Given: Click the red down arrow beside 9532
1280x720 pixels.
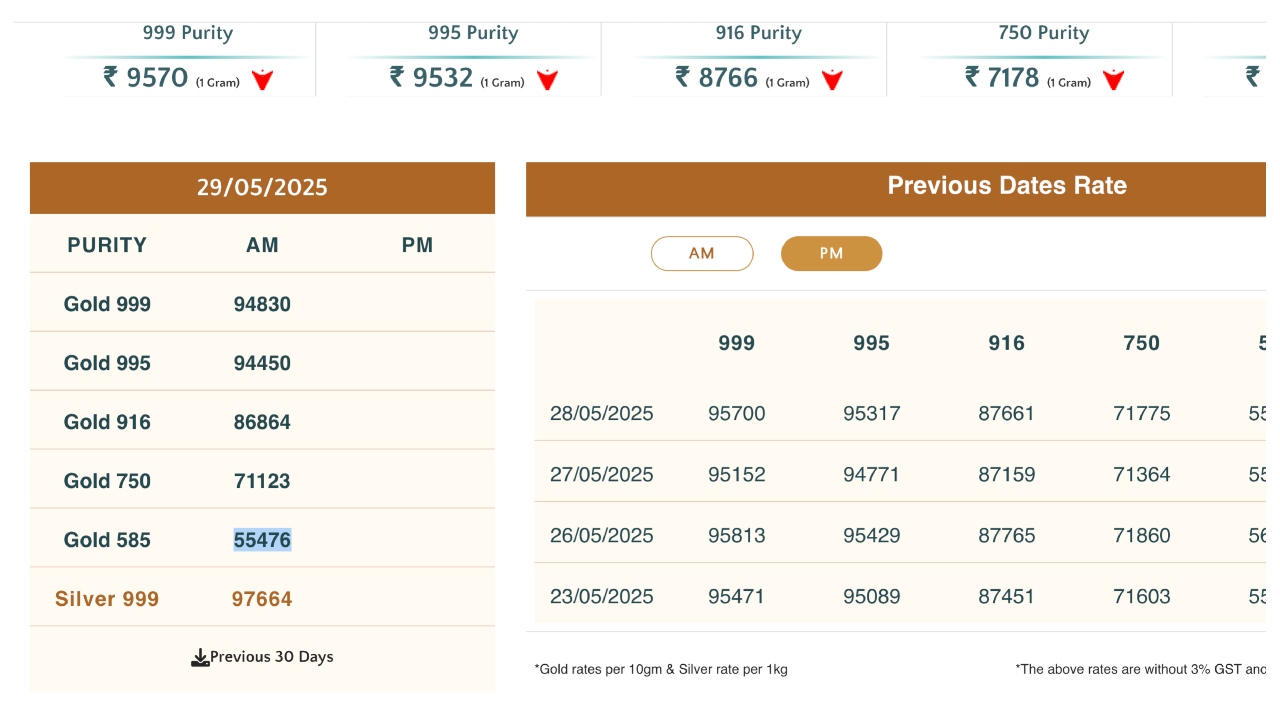Looking at the screenshot, I should click(547, 80).
